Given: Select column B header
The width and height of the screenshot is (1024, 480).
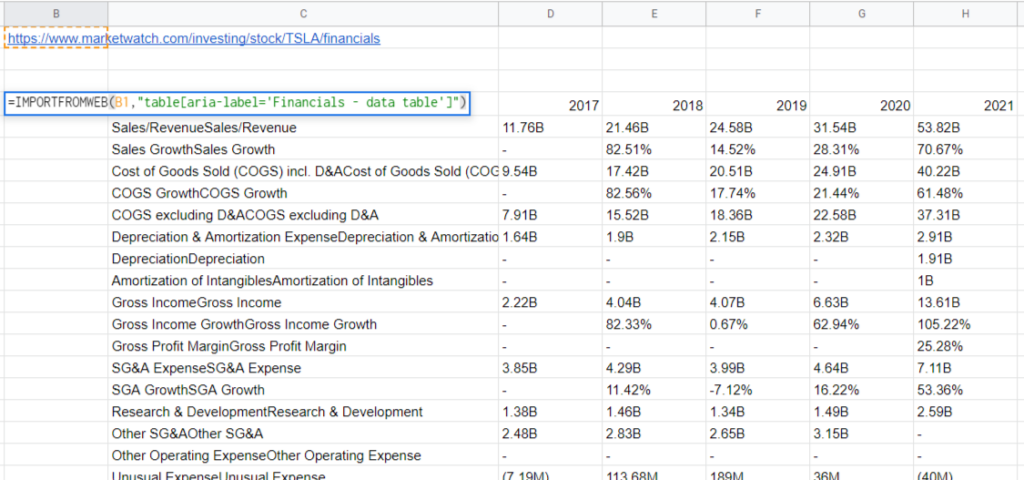Looking at the screenshot, I should click(x=55, y=12).
